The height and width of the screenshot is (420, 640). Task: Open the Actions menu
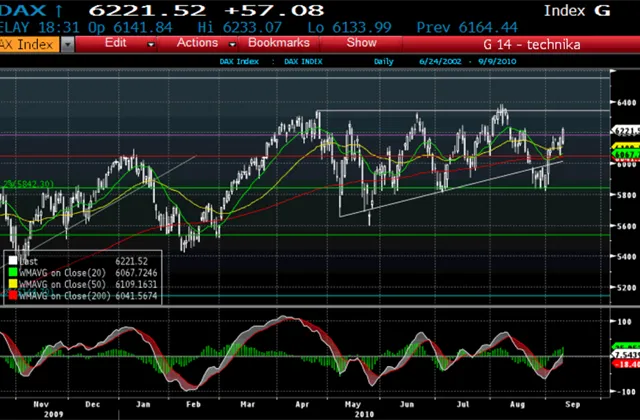click(198, 43)
